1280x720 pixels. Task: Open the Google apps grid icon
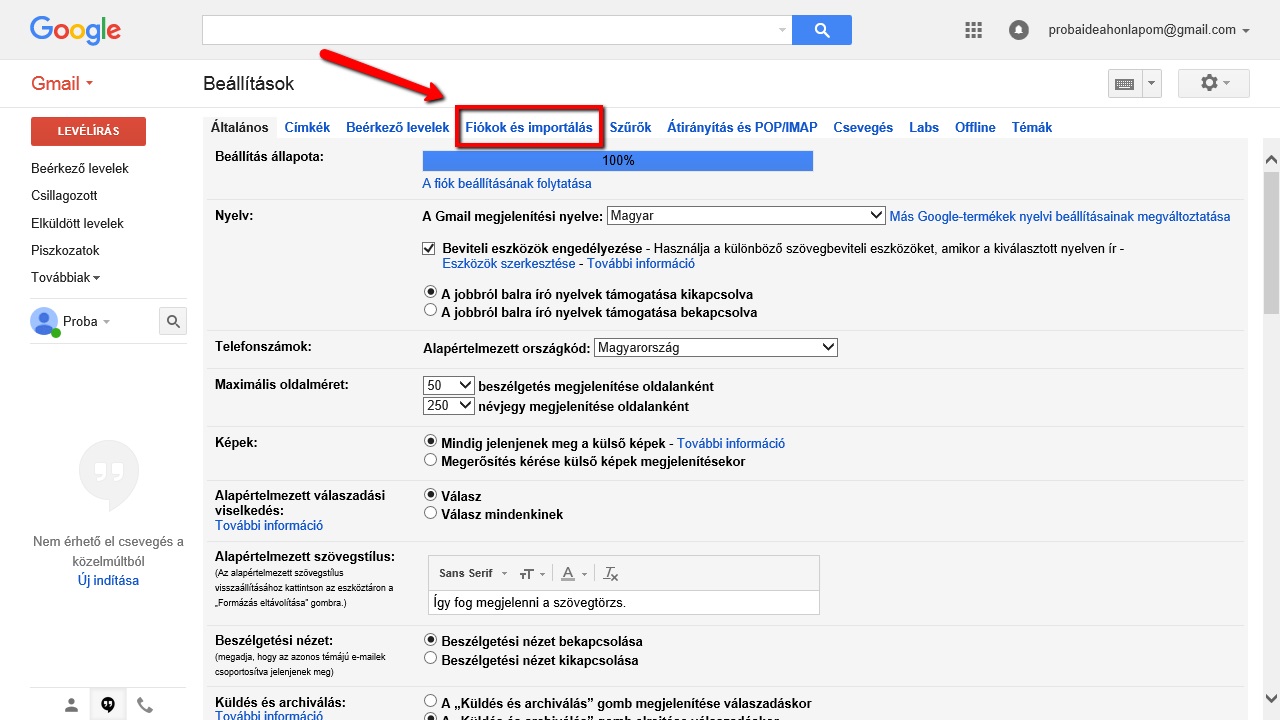[973, 30]
